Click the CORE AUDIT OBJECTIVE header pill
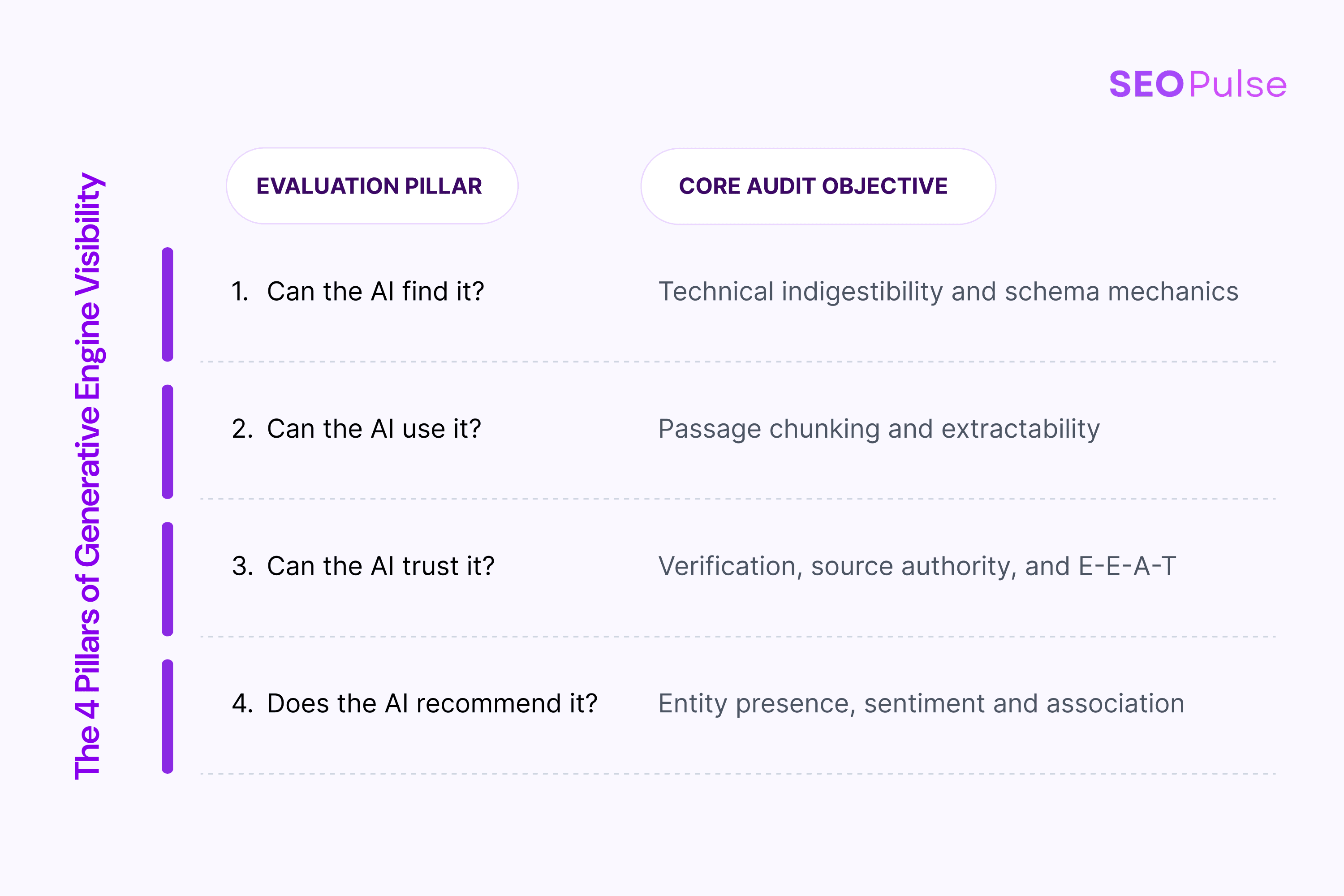 818,186
